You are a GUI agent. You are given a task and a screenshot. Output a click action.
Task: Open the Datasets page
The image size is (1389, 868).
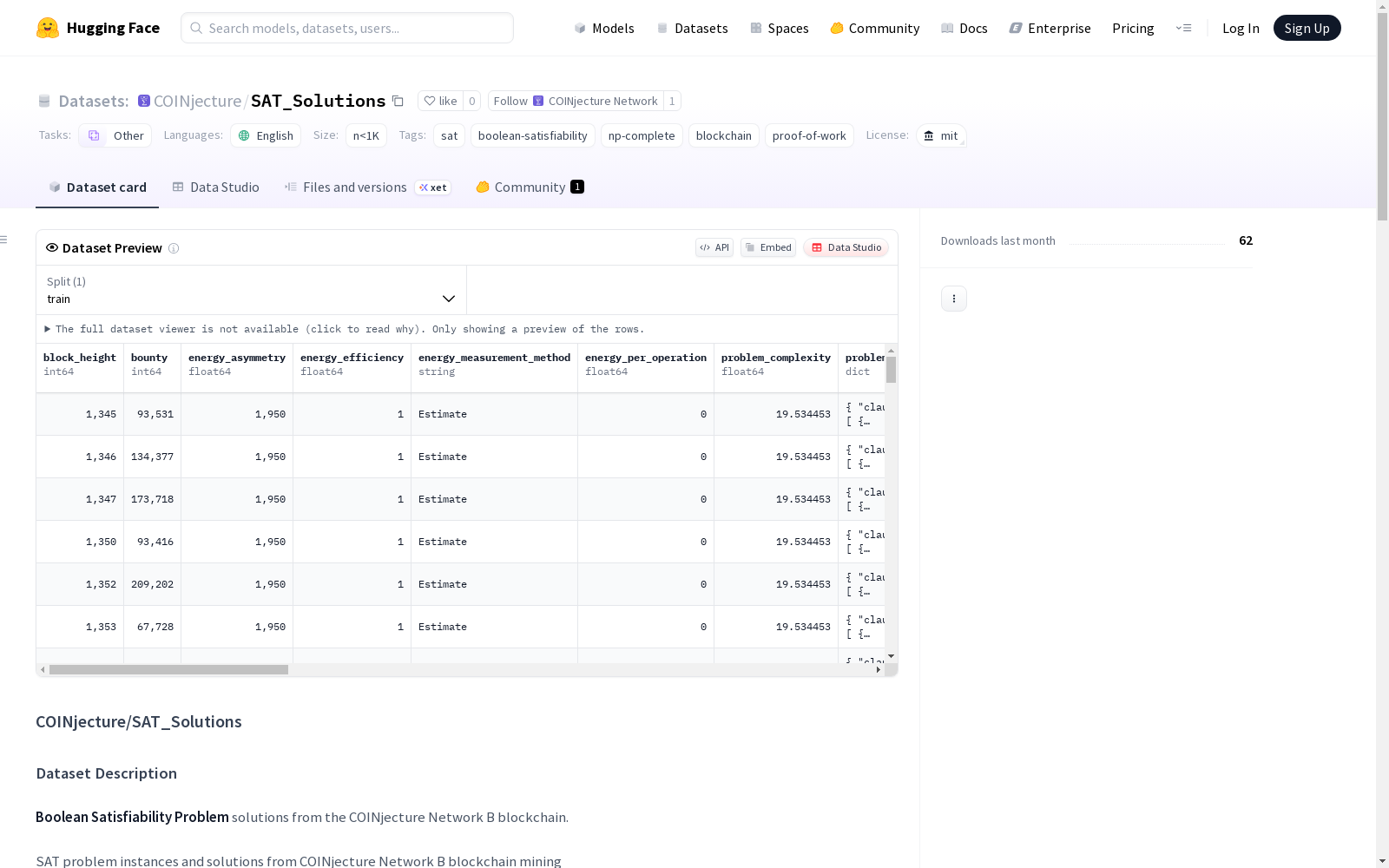(x=692, y=28)
